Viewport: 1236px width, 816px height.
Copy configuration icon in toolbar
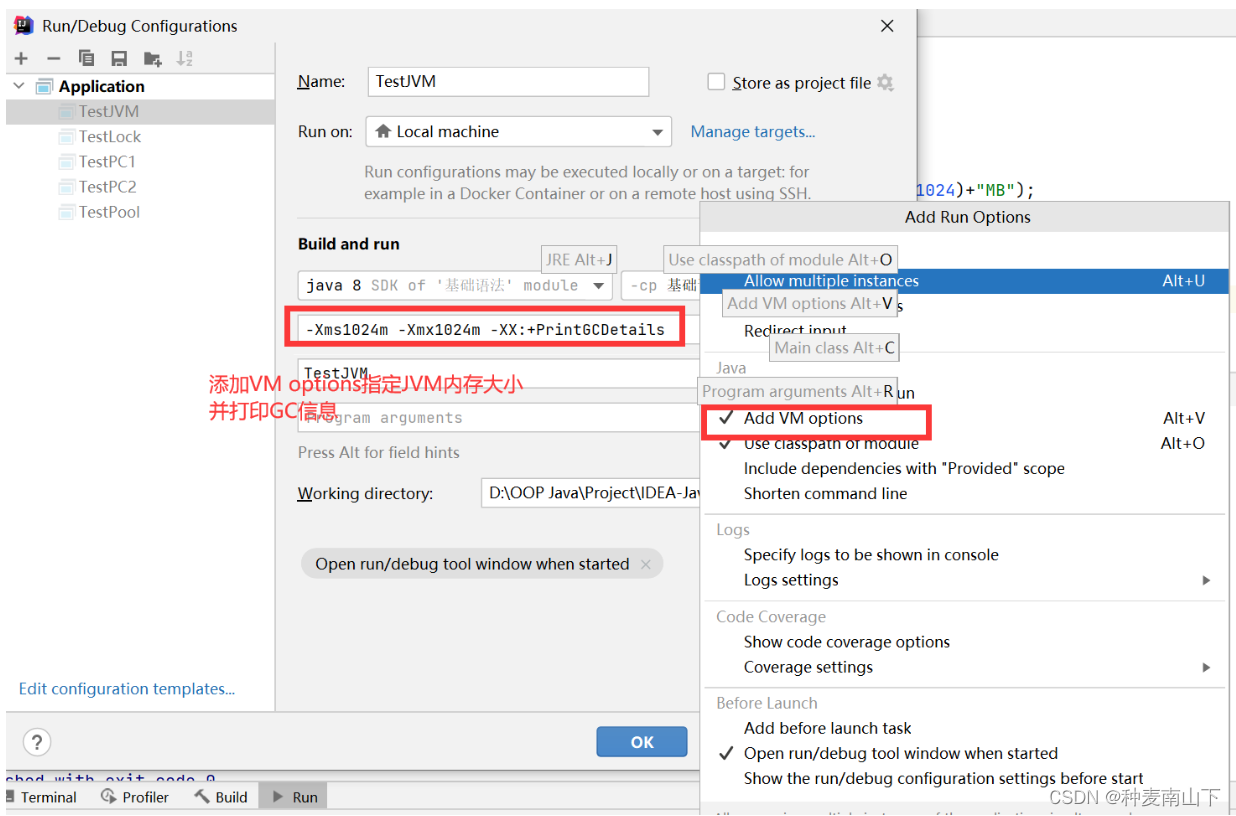point(87,58)
